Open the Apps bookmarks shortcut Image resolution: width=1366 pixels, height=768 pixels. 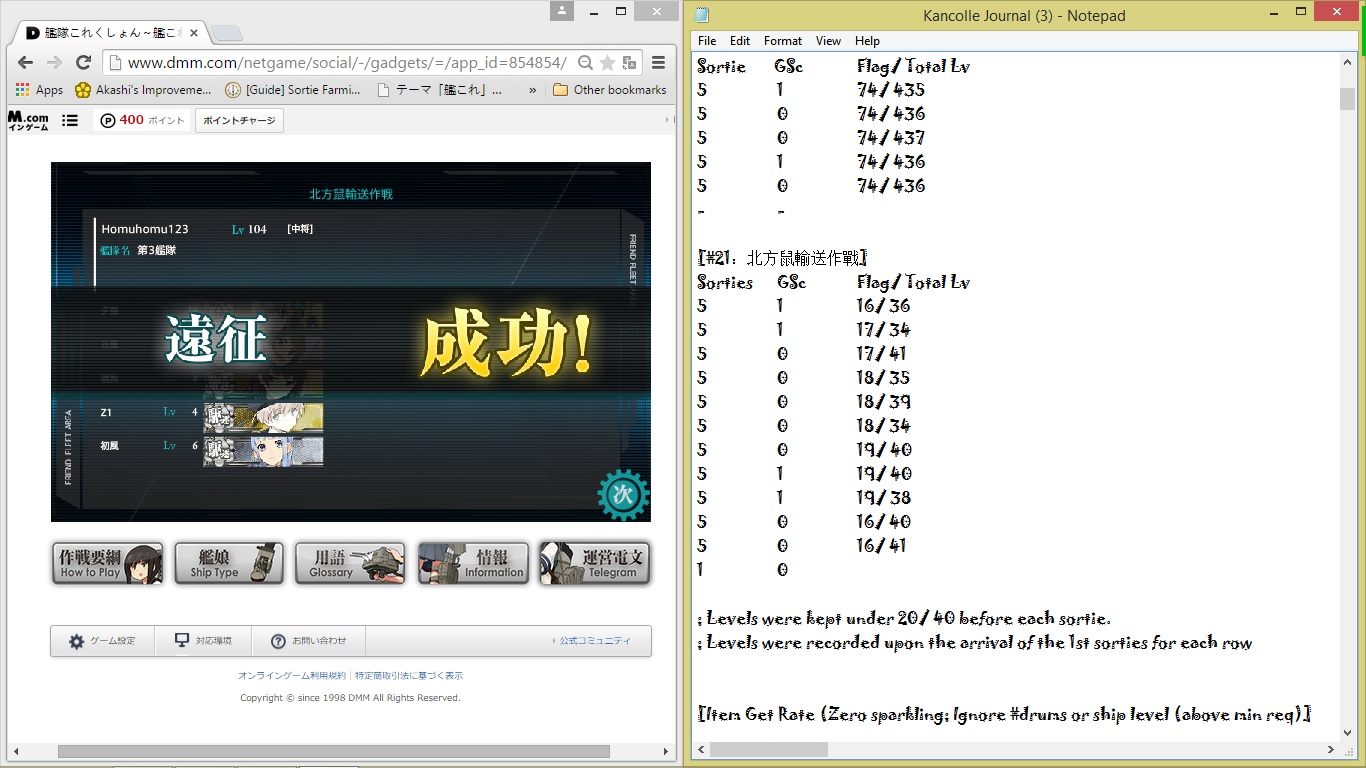coord(39,90)
